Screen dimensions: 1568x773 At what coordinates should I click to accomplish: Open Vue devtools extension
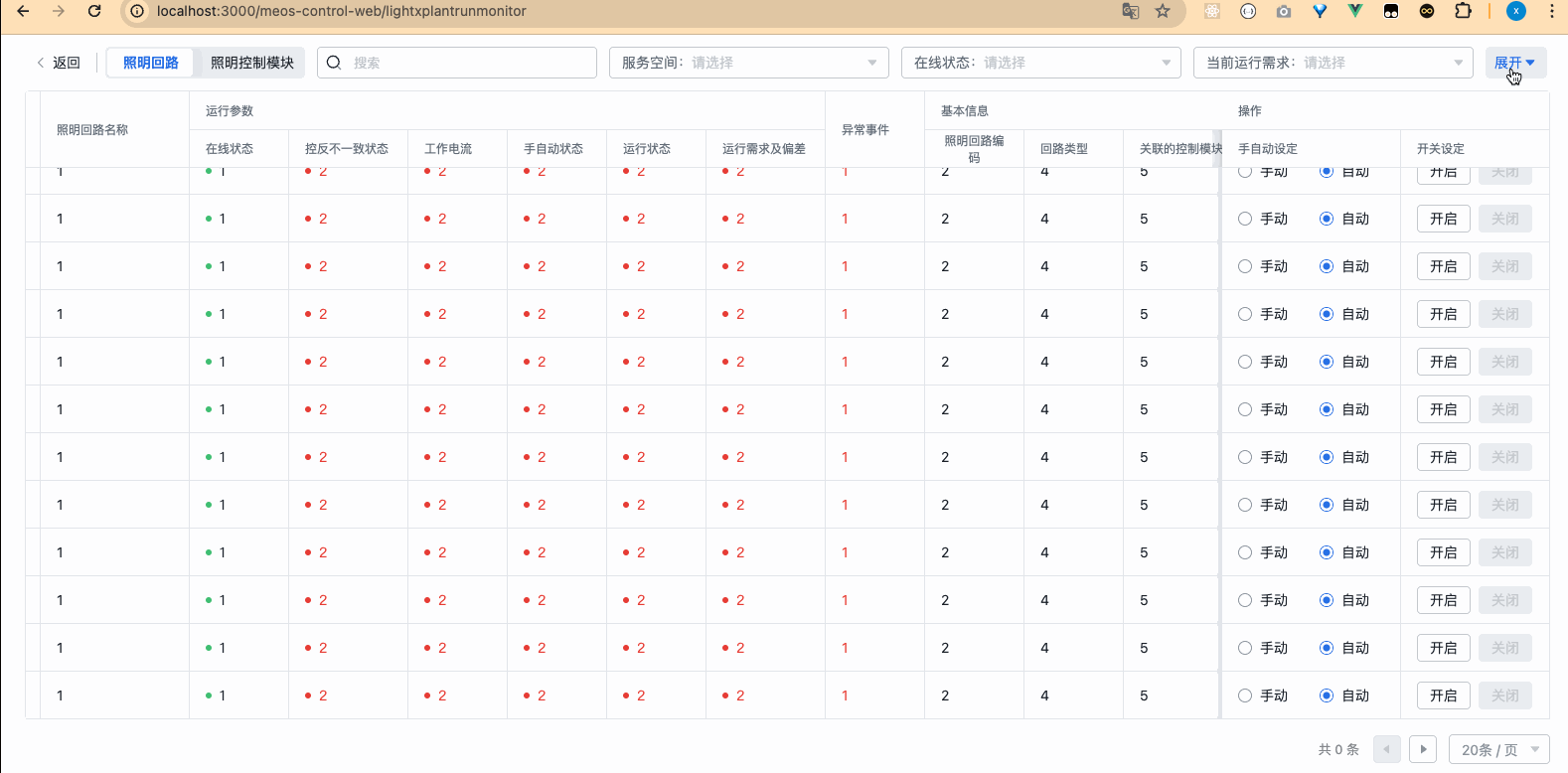tap(1355, 11)
